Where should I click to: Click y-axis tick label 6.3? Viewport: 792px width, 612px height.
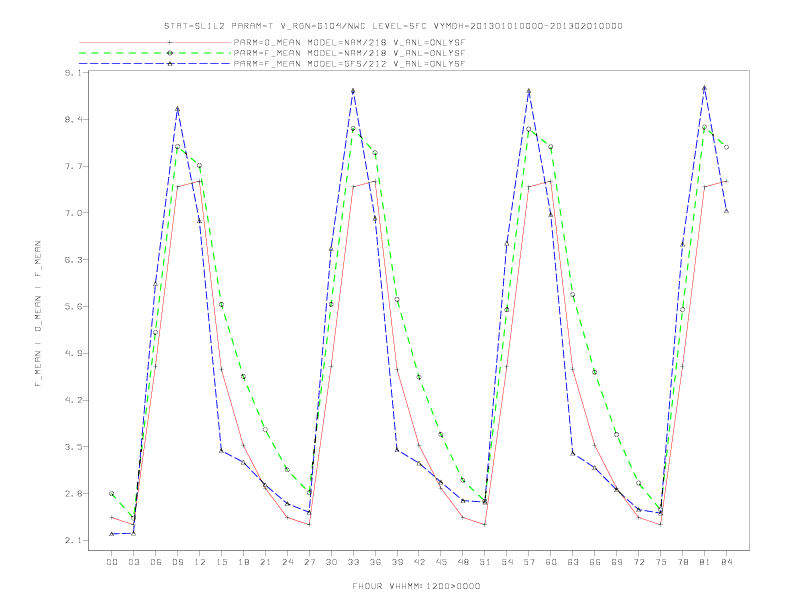[72, 260]
